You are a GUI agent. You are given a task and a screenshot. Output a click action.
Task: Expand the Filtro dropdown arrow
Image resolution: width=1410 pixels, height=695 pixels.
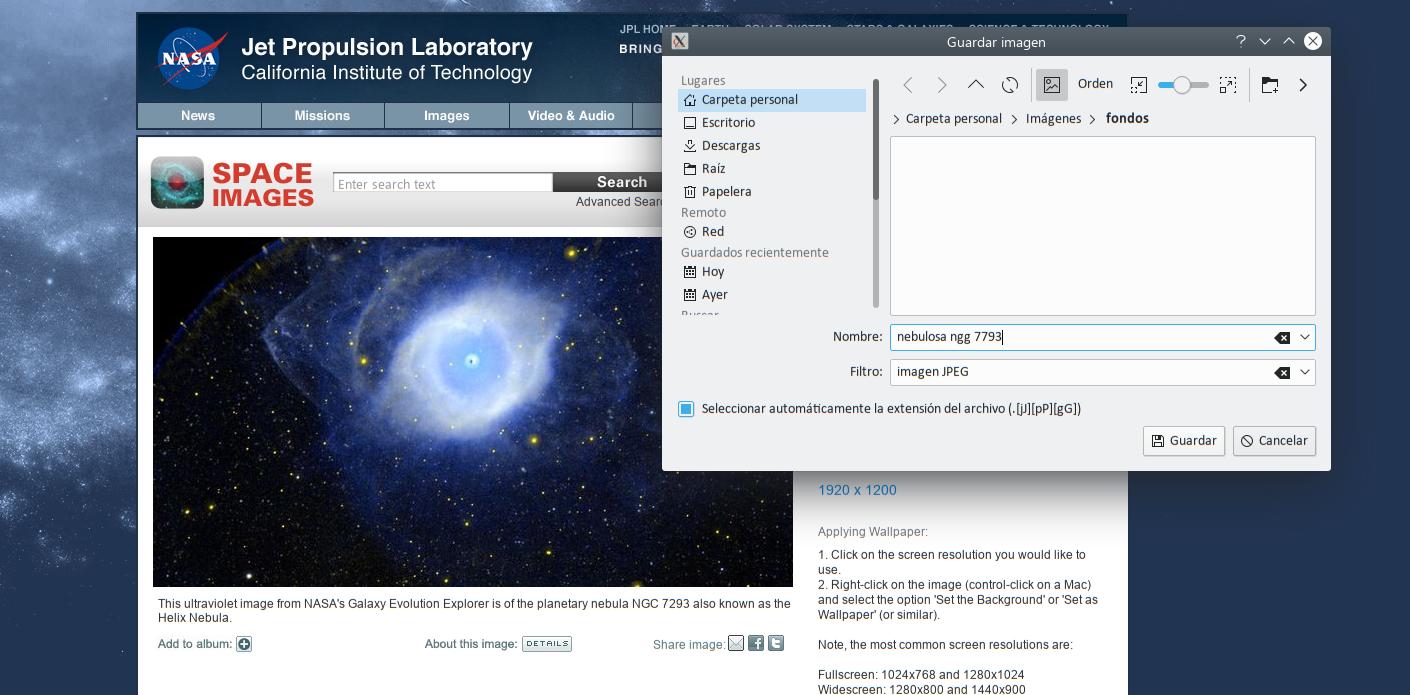[1304, 372]
